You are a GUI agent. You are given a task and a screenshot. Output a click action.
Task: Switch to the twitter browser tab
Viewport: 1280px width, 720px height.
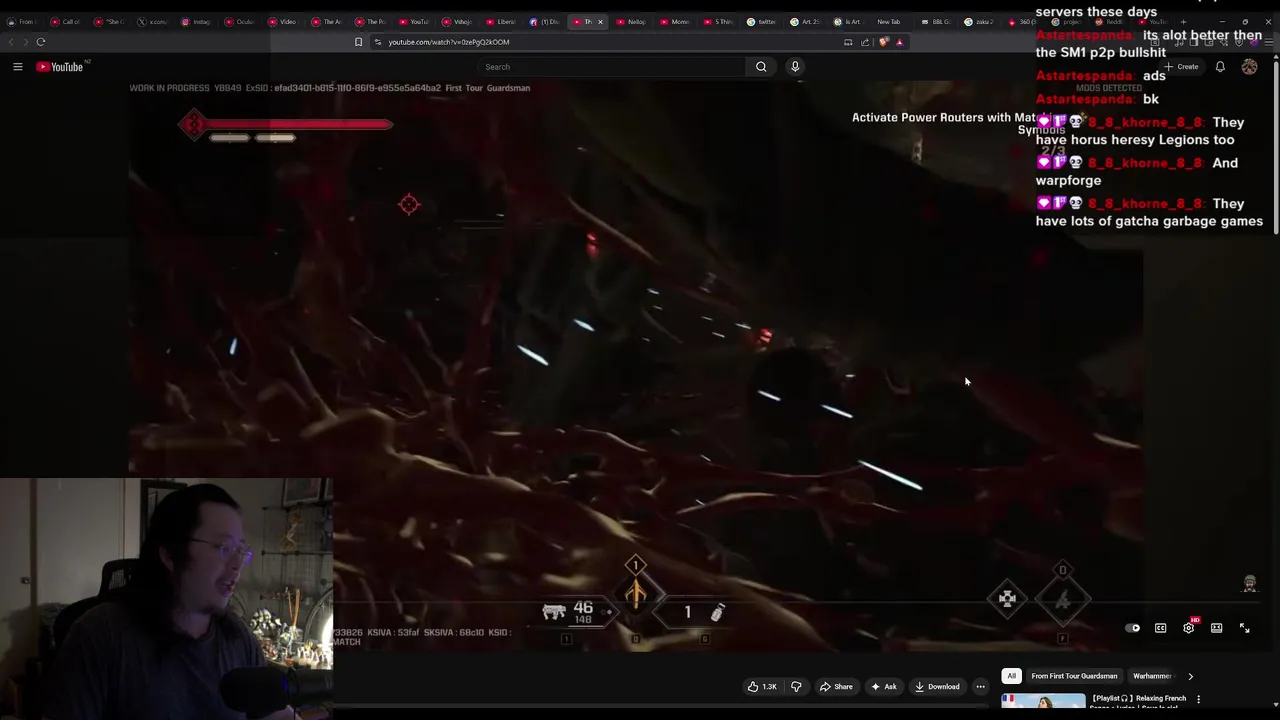(762, 21)
